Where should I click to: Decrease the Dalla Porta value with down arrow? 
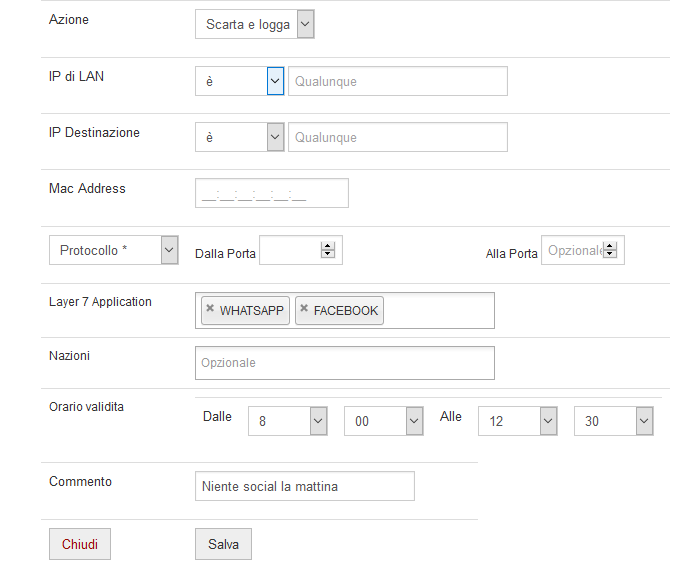[x=327, y=254]
